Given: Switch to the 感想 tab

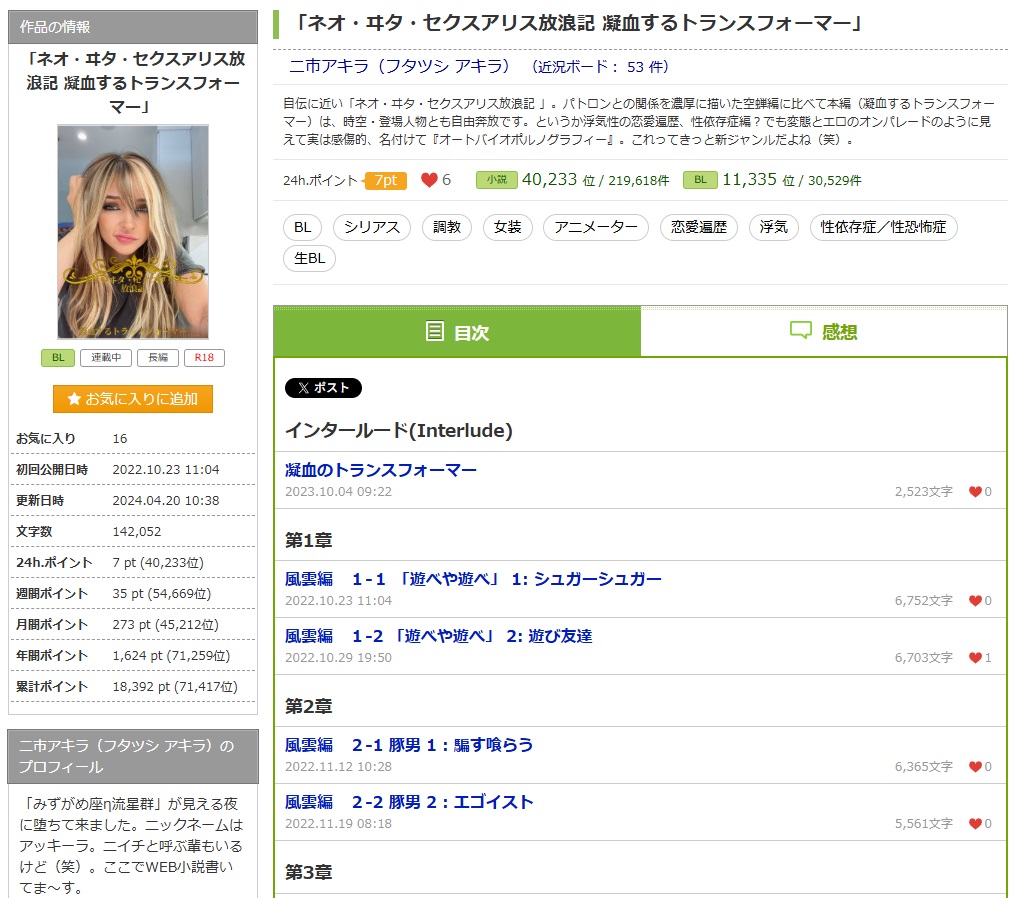Looking at the screenshot, I should click(824, 332).
